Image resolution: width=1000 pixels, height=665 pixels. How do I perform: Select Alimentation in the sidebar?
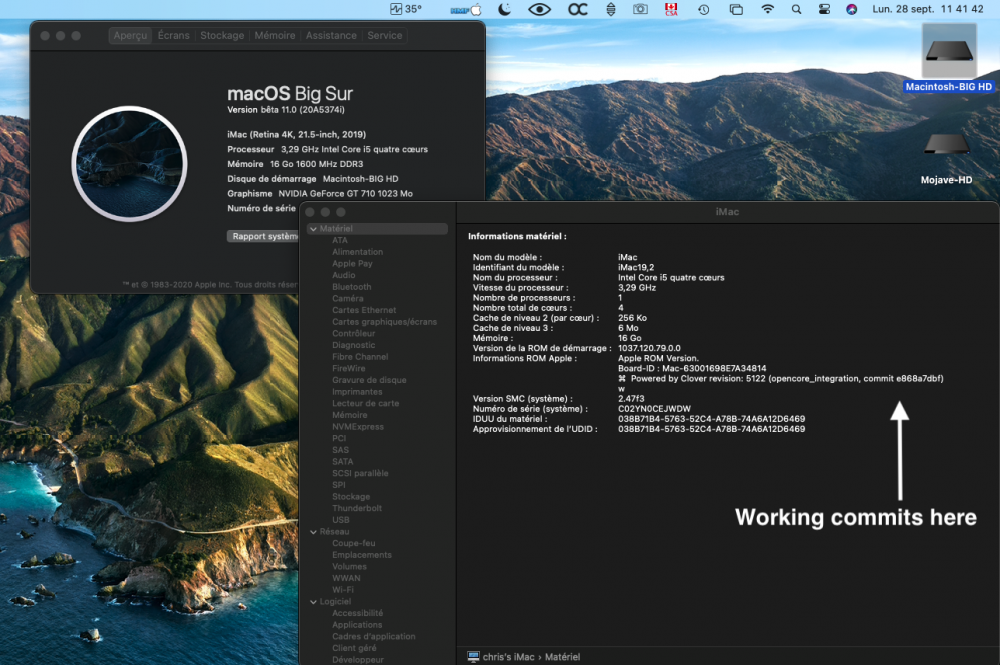357,252
